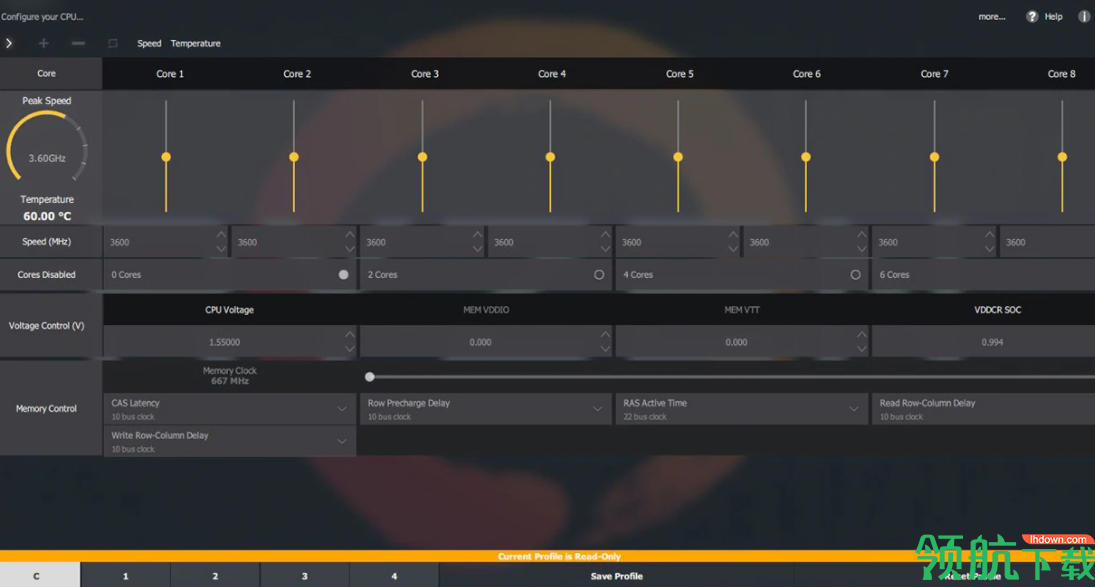Click Core 6 speed slider handle
The width and height of the screenshot is (1095, 587).
coord(806,157)
